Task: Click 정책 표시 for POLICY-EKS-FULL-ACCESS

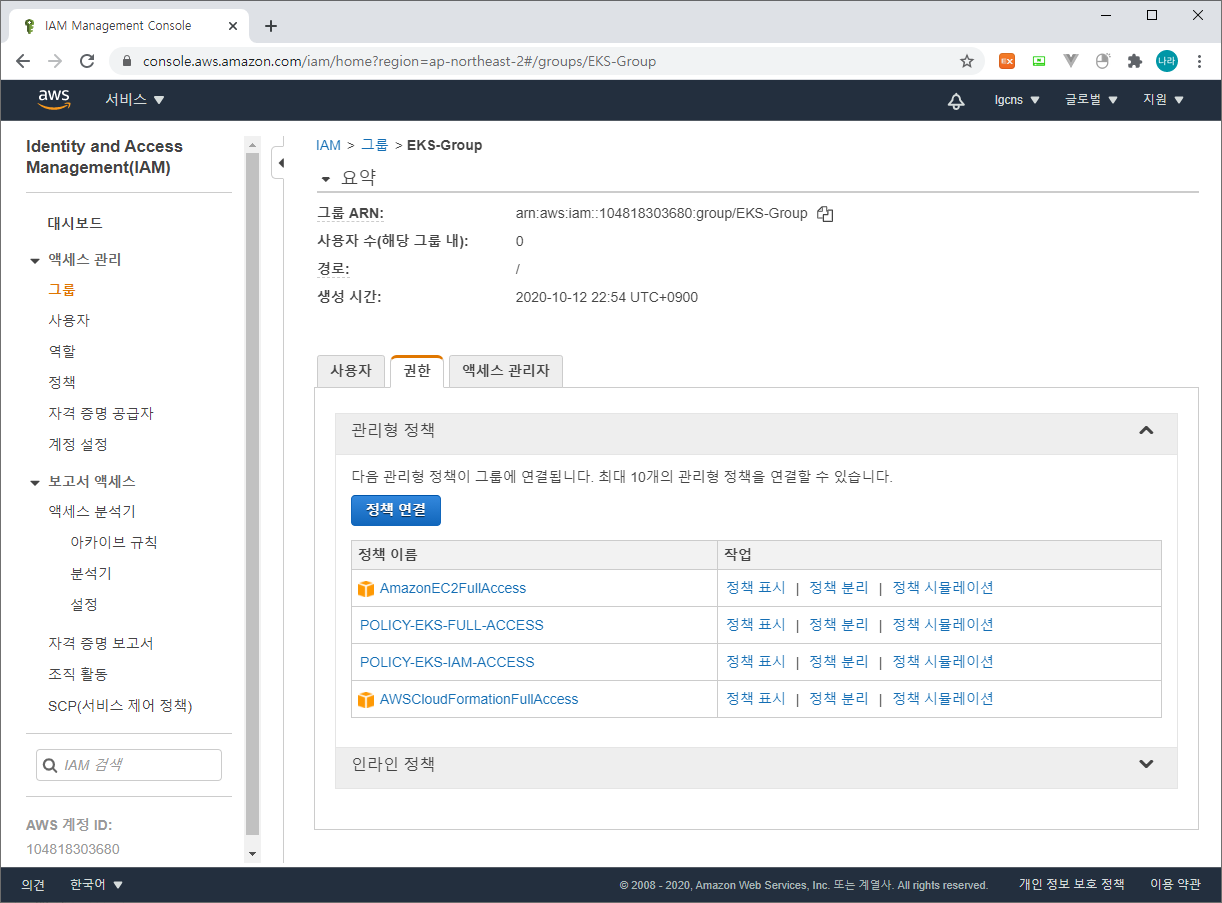Action: click(756, 625)
